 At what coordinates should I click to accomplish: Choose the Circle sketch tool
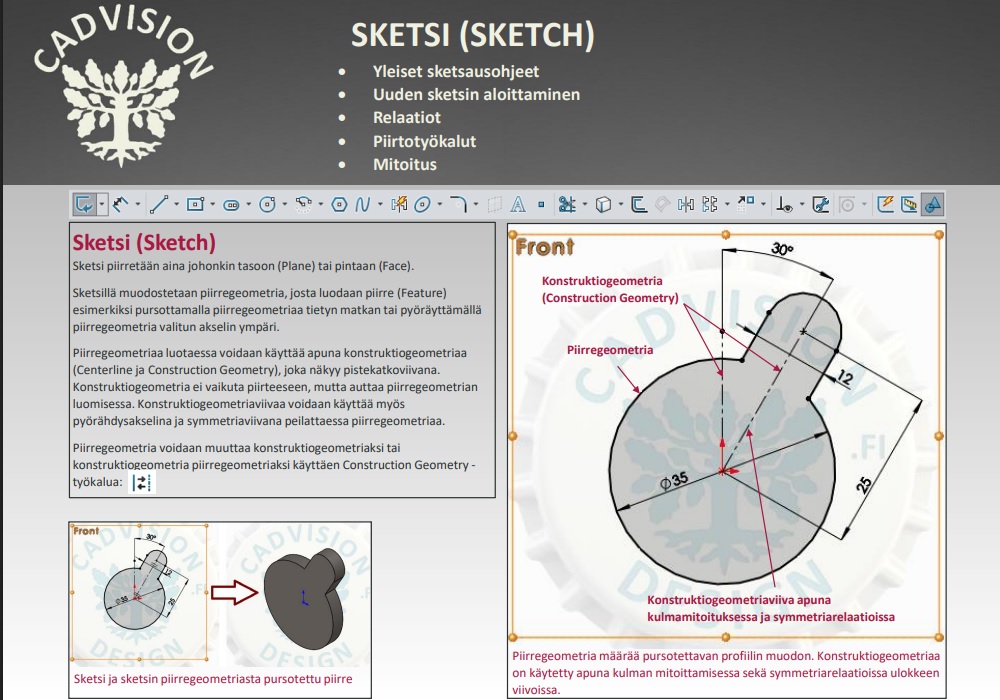pyautogui.click(x=267, y=204)
